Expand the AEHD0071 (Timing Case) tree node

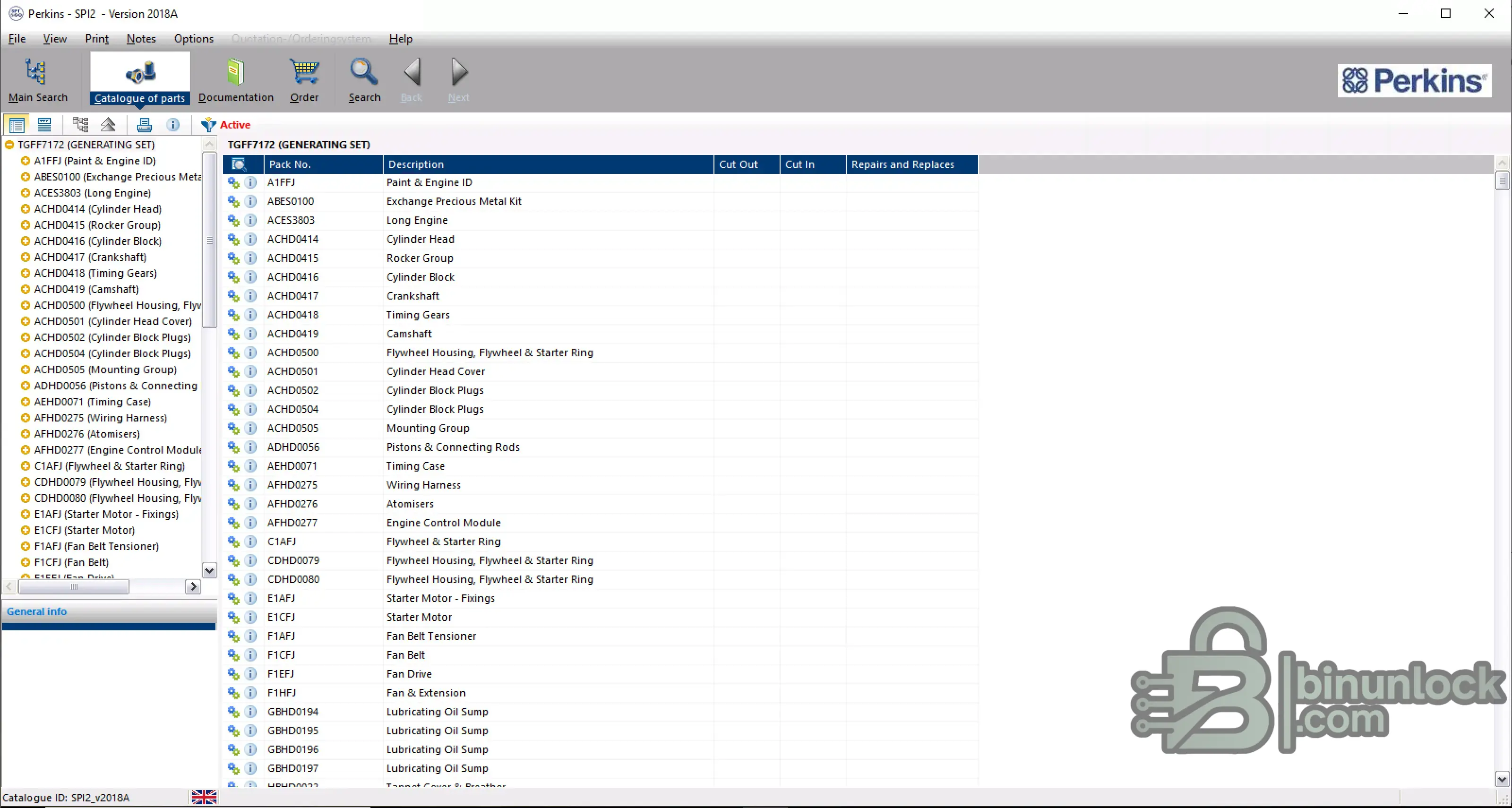[25, 402]
